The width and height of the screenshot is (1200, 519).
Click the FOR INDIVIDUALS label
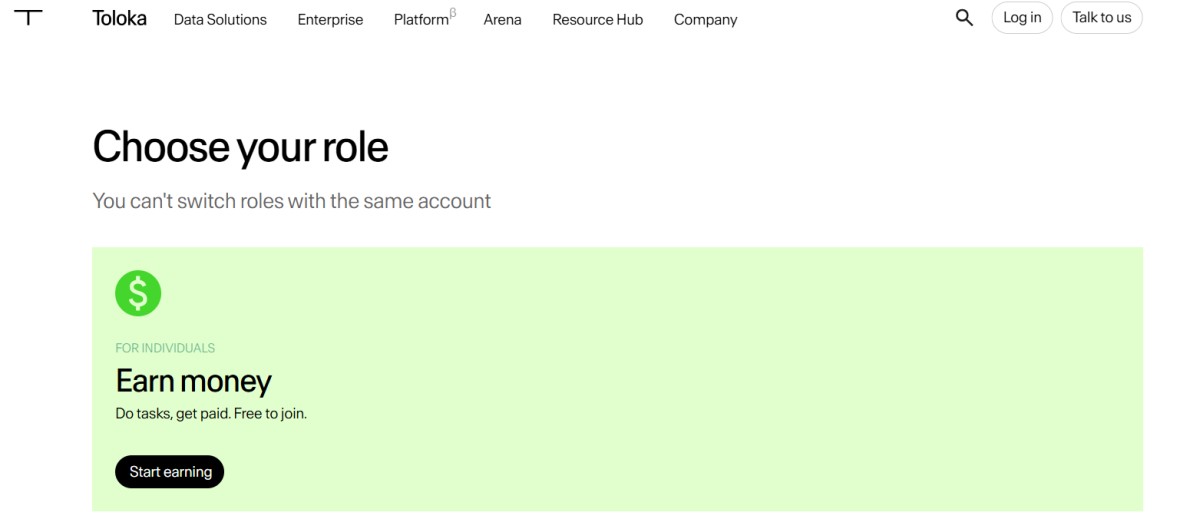pos(165,348)
